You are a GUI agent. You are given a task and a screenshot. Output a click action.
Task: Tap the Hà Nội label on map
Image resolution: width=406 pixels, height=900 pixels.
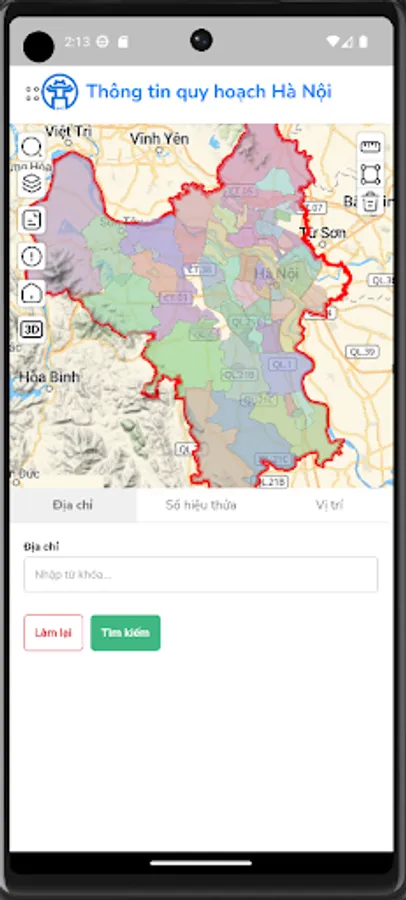tap(277, 274)
